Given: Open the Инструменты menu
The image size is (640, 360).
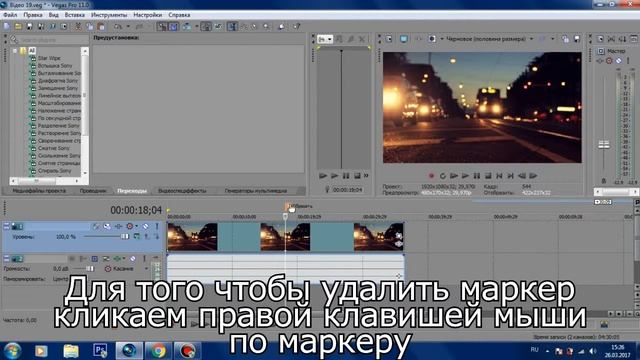Looking at the screenshot, I should [109, 15].
